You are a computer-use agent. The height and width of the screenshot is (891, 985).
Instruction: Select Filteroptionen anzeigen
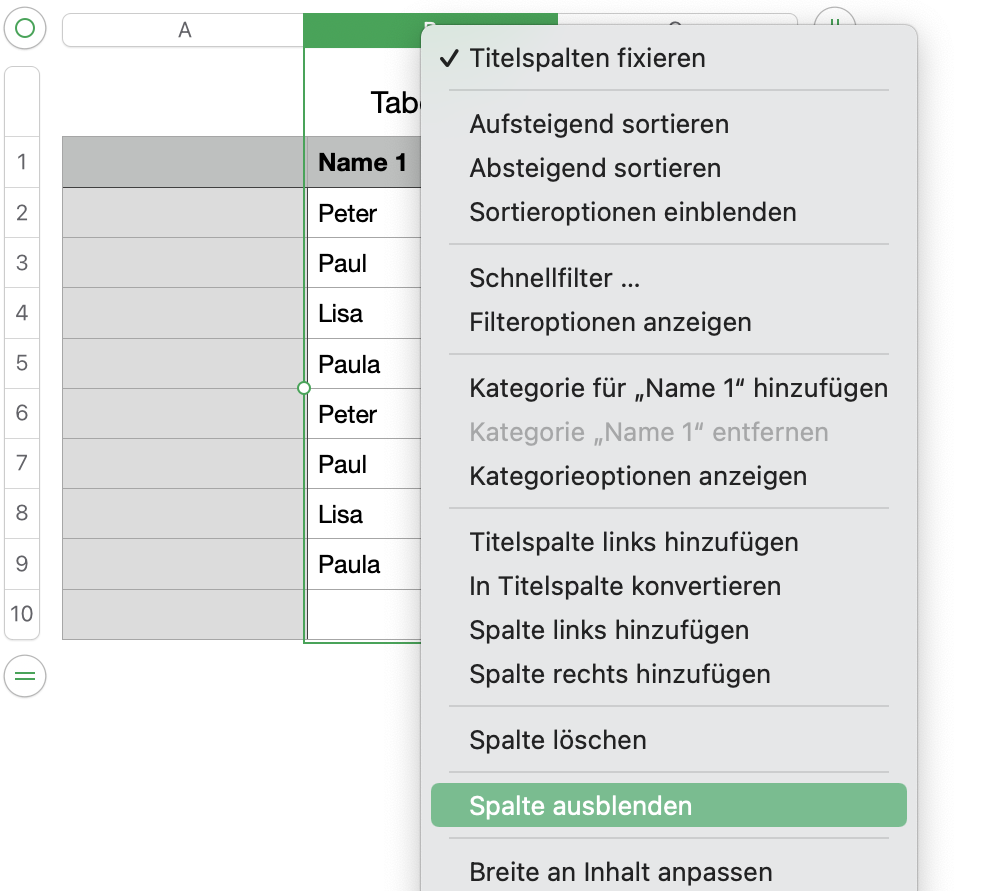coord(610,323)
